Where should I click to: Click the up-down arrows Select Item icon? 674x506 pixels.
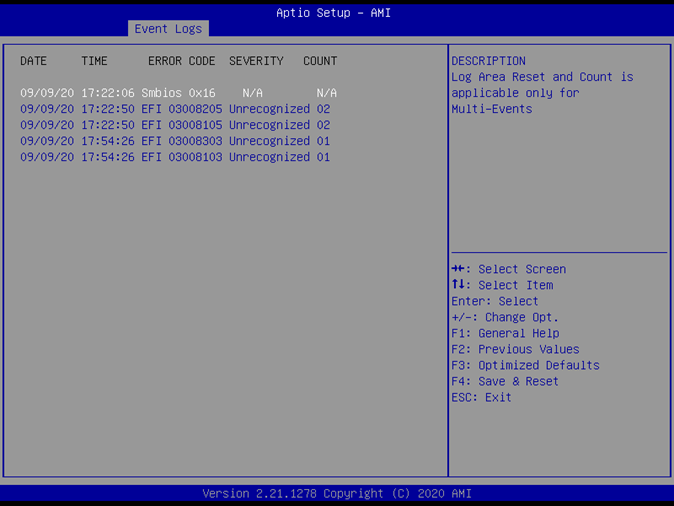click(458, 285)
